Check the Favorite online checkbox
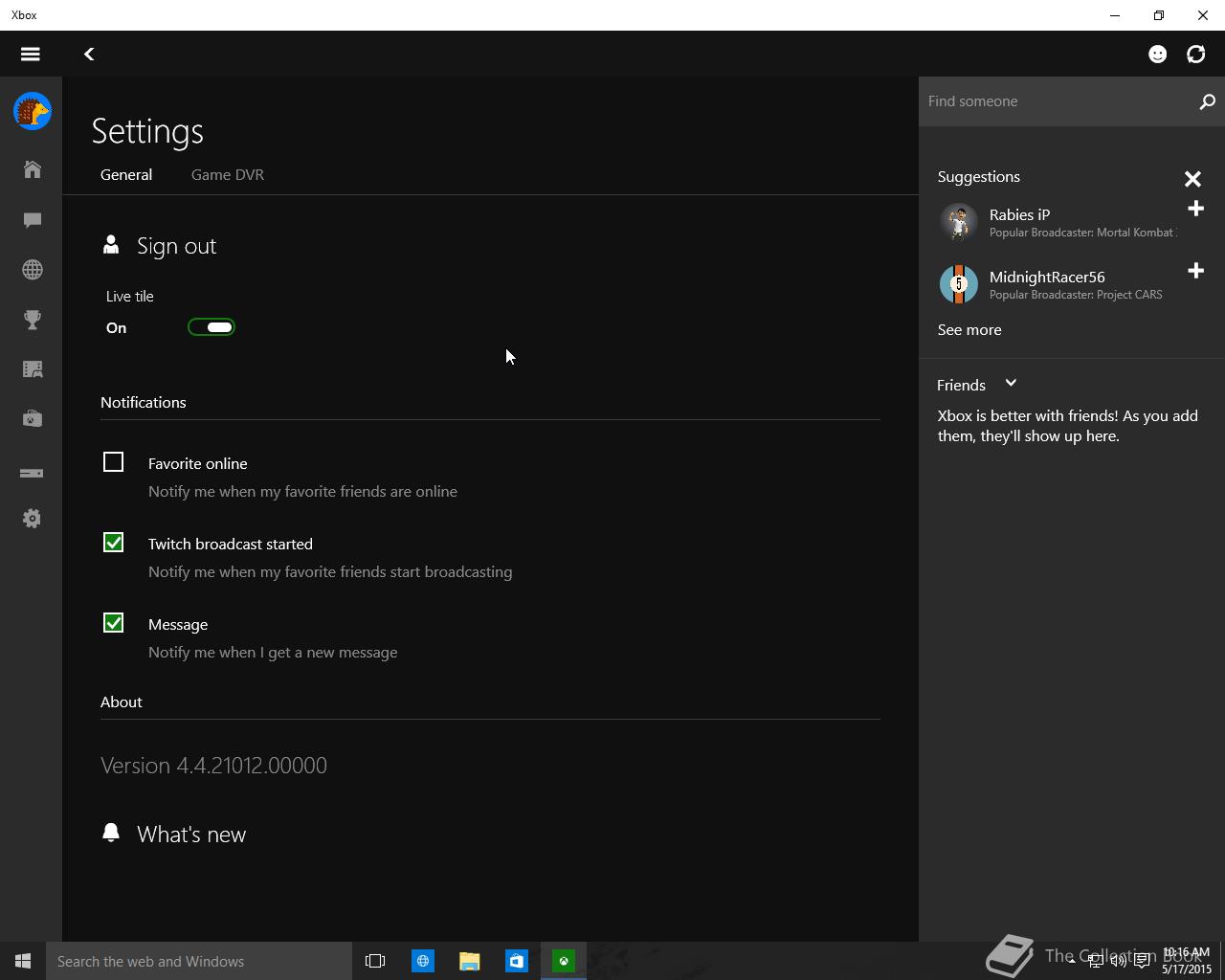This screenshot has height=980, width=1225. coord(114,462)
